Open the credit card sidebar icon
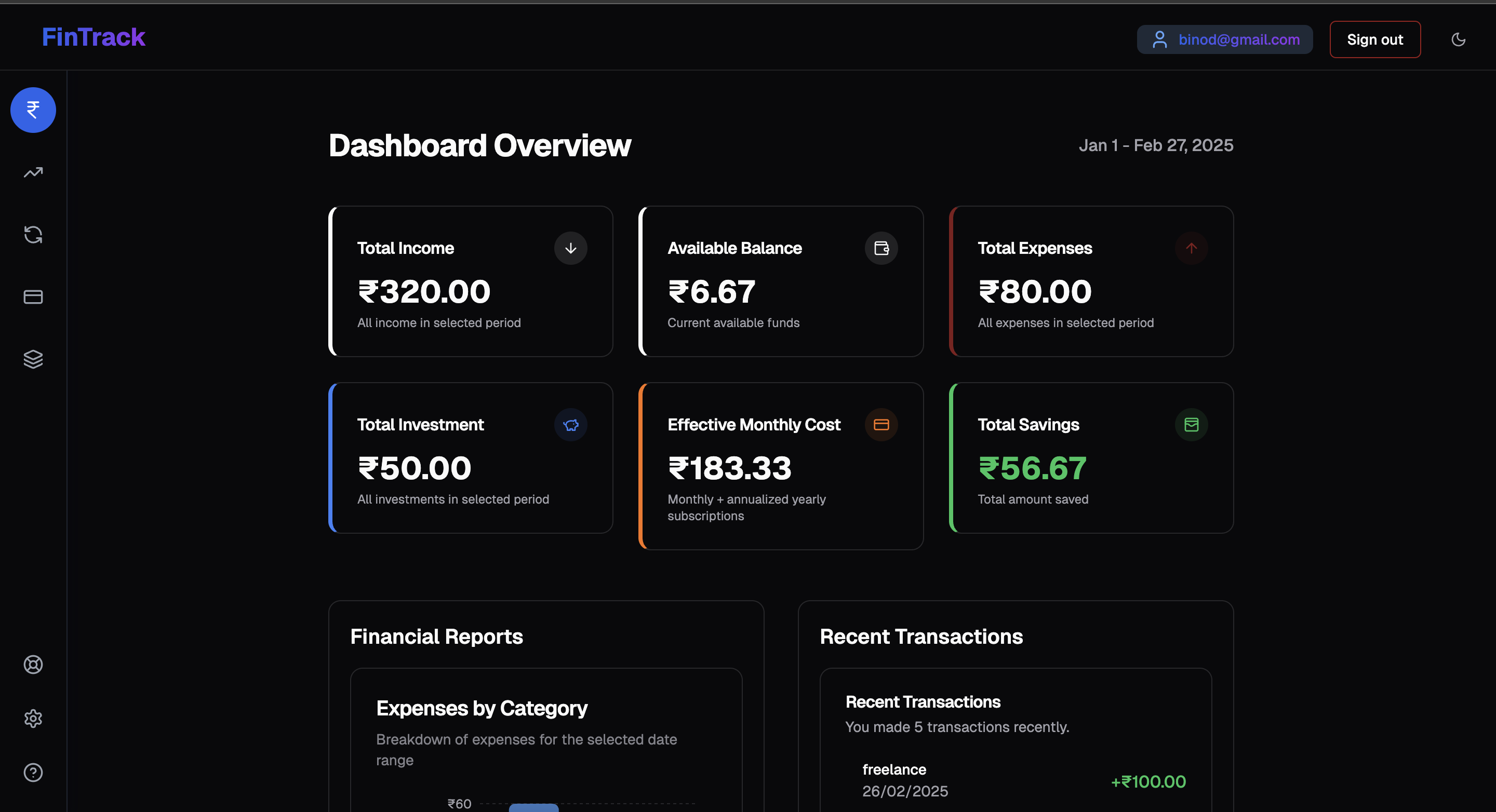The height and width of the screenshot is (812, 1496). click(x=33, y=296)
